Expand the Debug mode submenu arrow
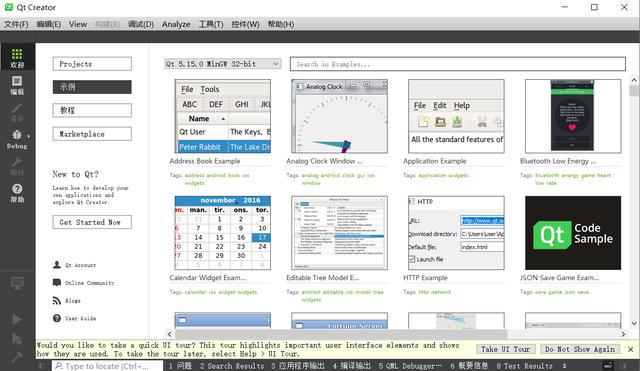The image size is (640, 371). 29,136
